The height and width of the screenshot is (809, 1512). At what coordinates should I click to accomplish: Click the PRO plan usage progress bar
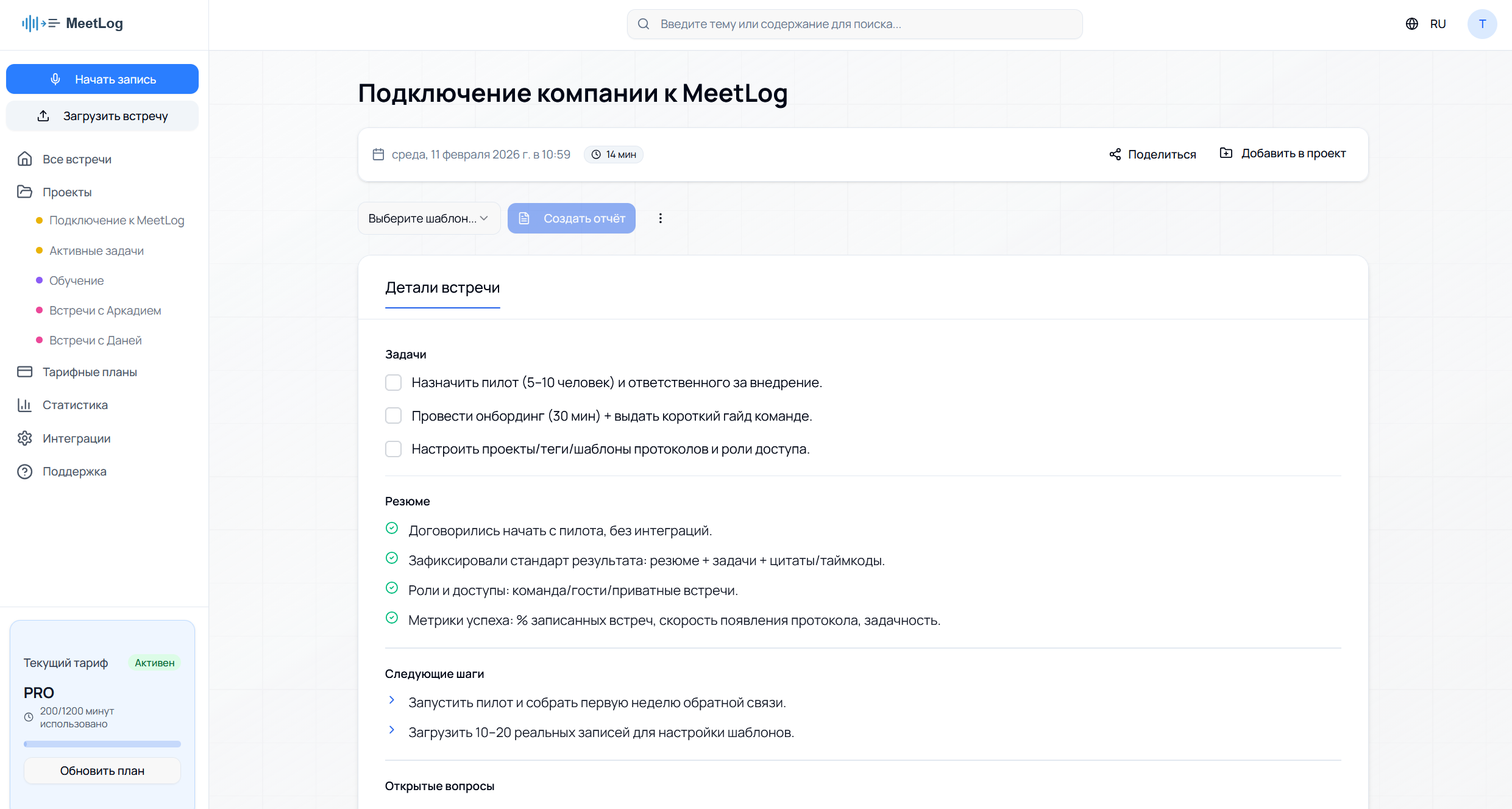(x=102, y=744)
